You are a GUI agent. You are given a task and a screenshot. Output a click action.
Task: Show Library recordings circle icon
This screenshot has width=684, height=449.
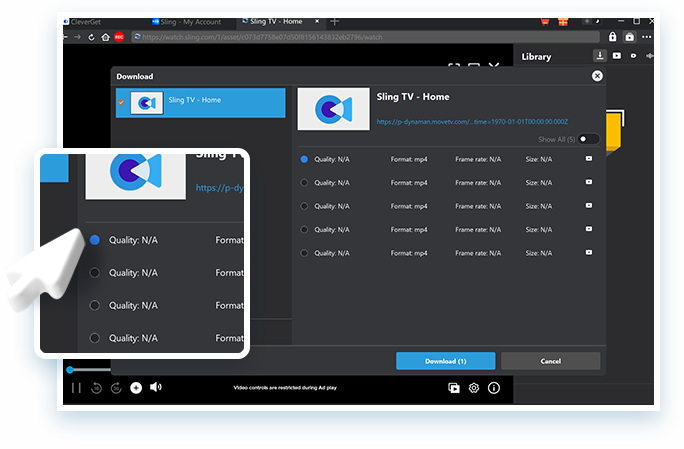click(633, 56)
